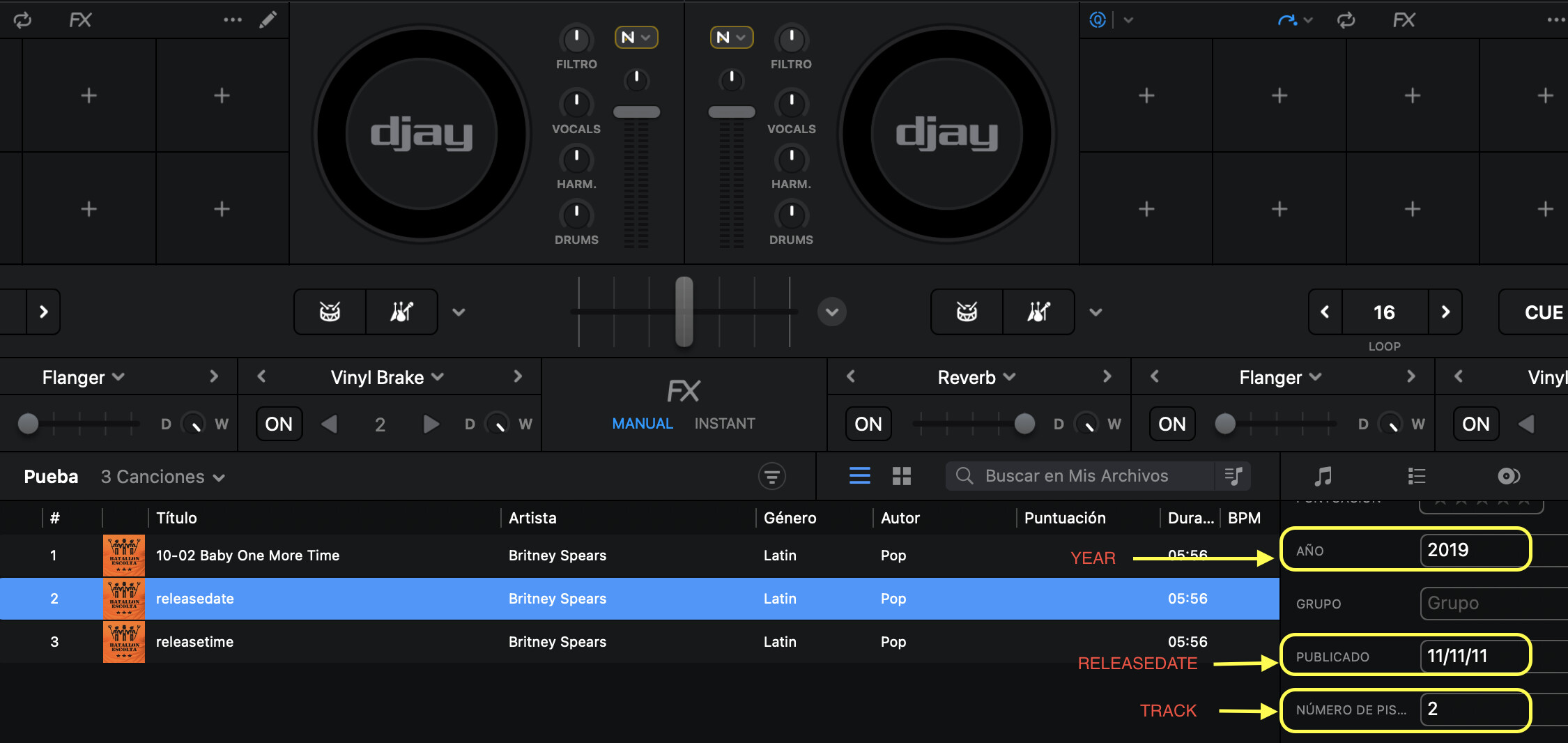Click the right deck guitar instrument icon
Viewport: 1568px width, 743px height.
click(x=1038, y=312)
